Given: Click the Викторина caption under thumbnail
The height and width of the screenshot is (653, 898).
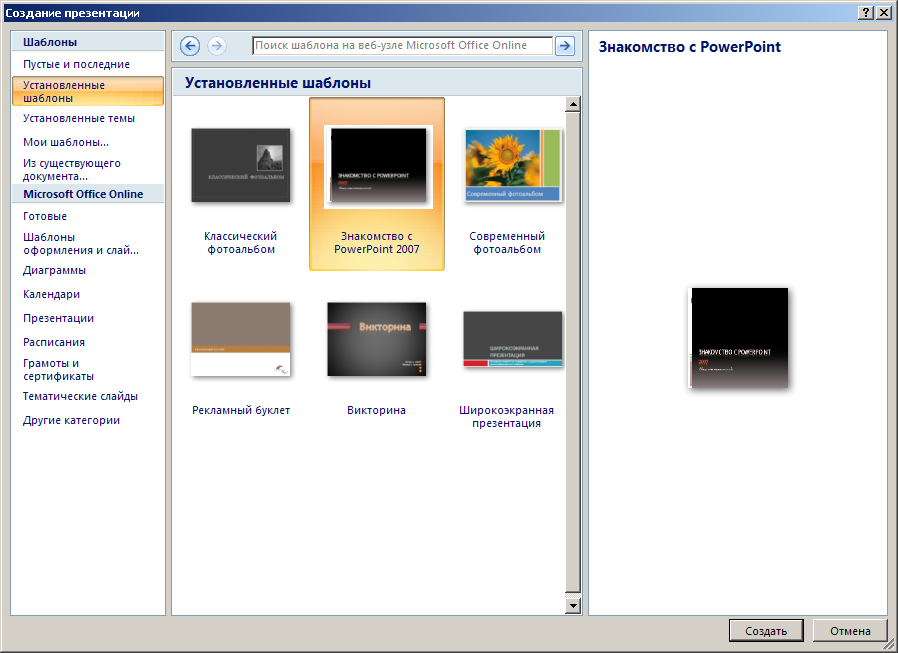Looking at the screenshot, I should tap(376, 410).
